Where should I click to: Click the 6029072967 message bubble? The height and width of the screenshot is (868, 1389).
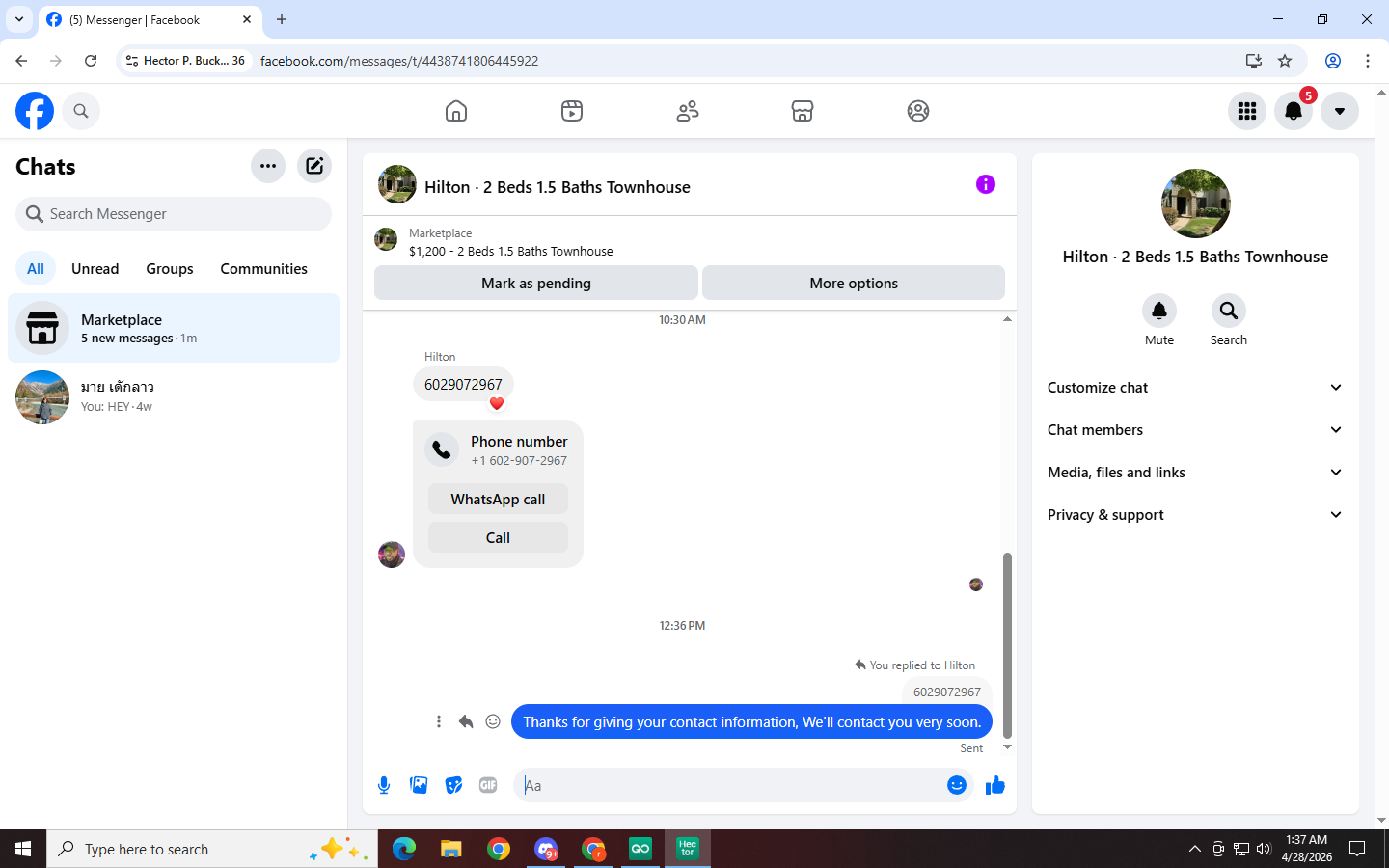coord(463,384)
